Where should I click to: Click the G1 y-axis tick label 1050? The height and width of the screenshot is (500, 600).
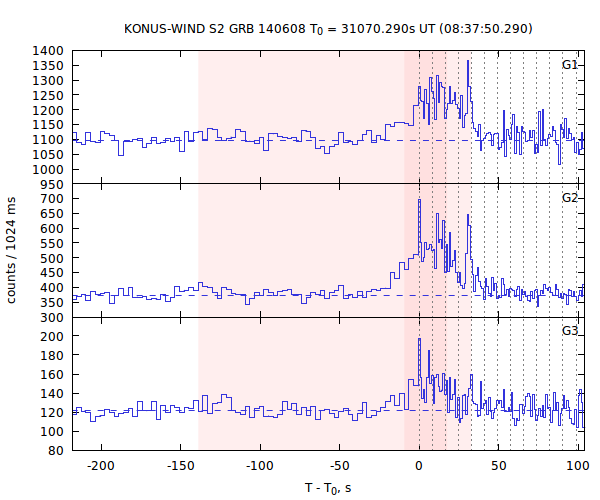pyautogui.click(x=48, y=155)
